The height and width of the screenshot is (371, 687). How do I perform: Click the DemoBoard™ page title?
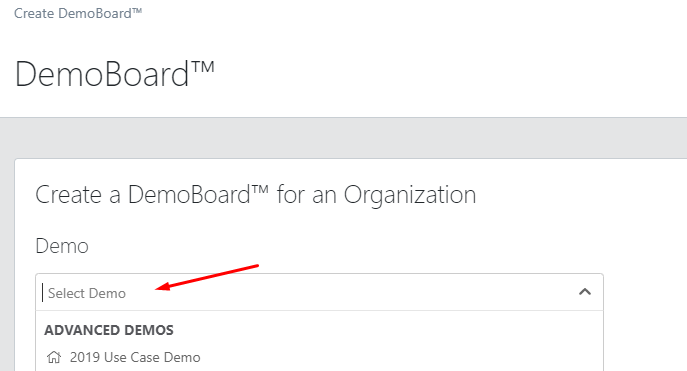(x=114, y=74)
